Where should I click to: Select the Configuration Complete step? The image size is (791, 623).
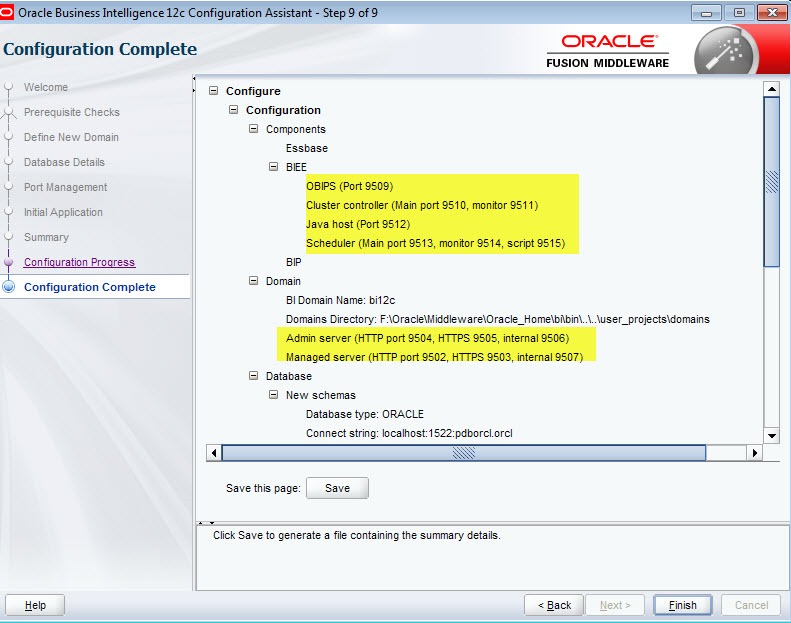(x=90, y=287)
